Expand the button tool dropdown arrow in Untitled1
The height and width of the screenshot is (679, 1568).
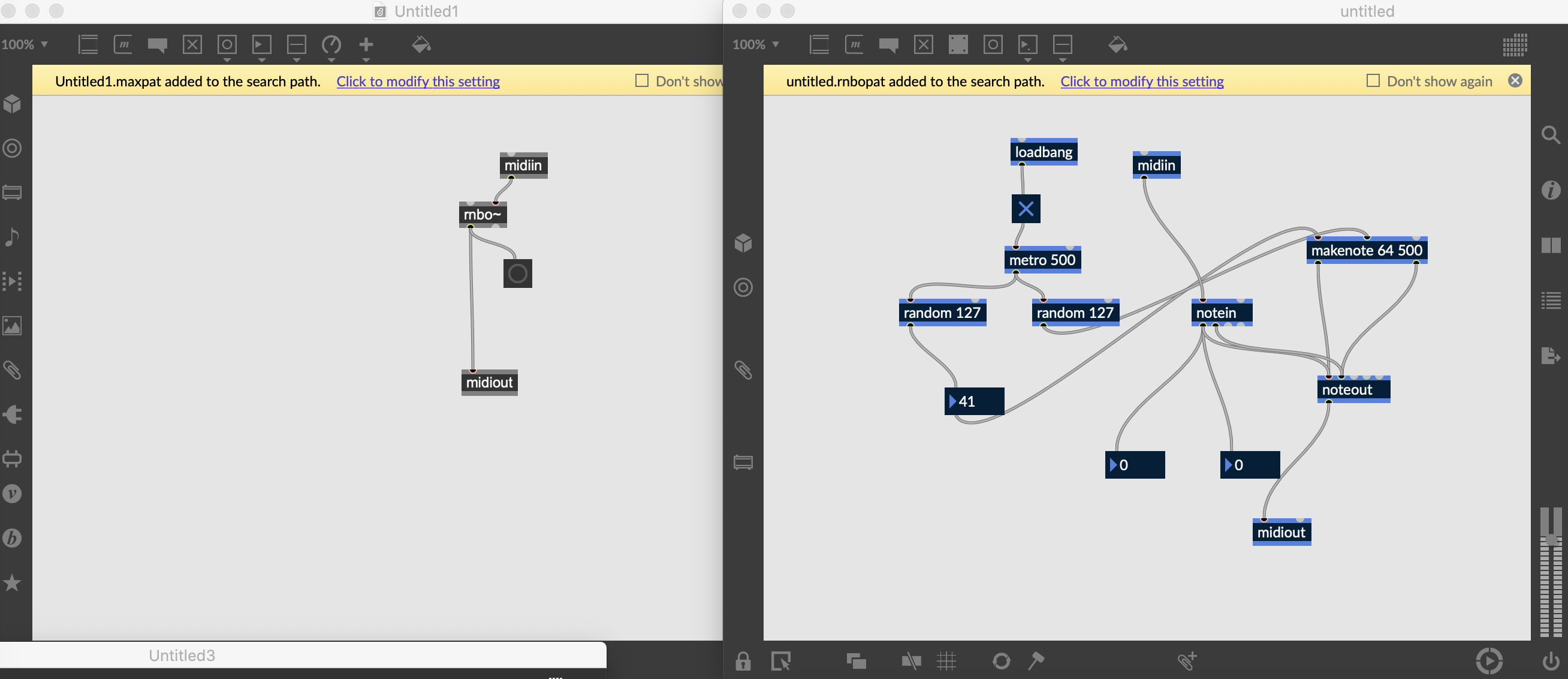(227, 61)
